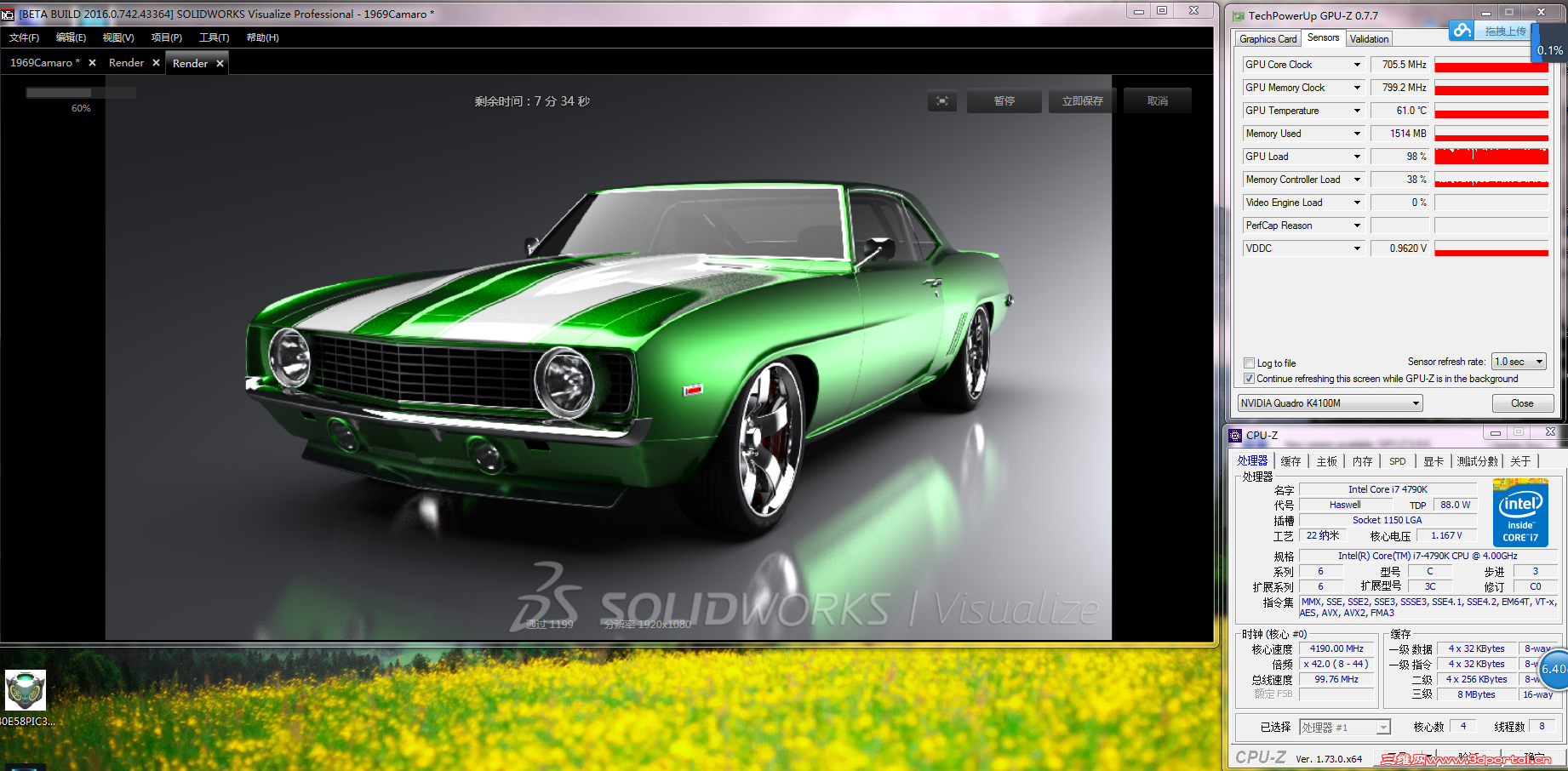This screenshot has height=771, width=1568.
Task: Open the 处理器 #1 selection dropdown in CPU-Z
Action: coord(1345,728)
